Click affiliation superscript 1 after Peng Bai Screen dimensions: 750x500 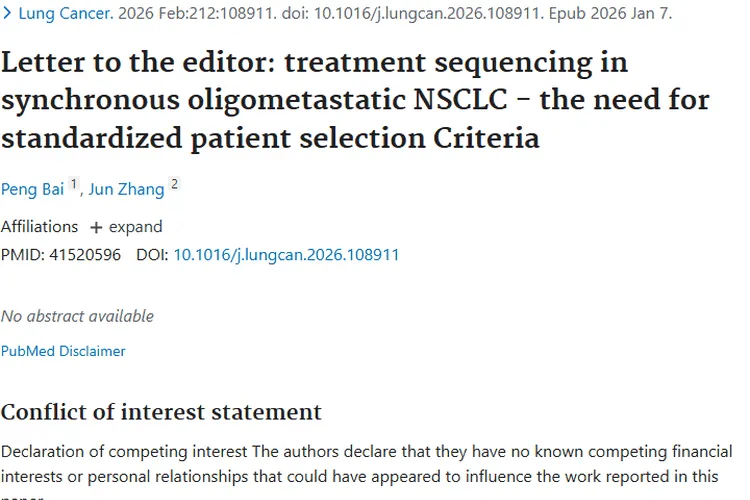pos(73,184)
